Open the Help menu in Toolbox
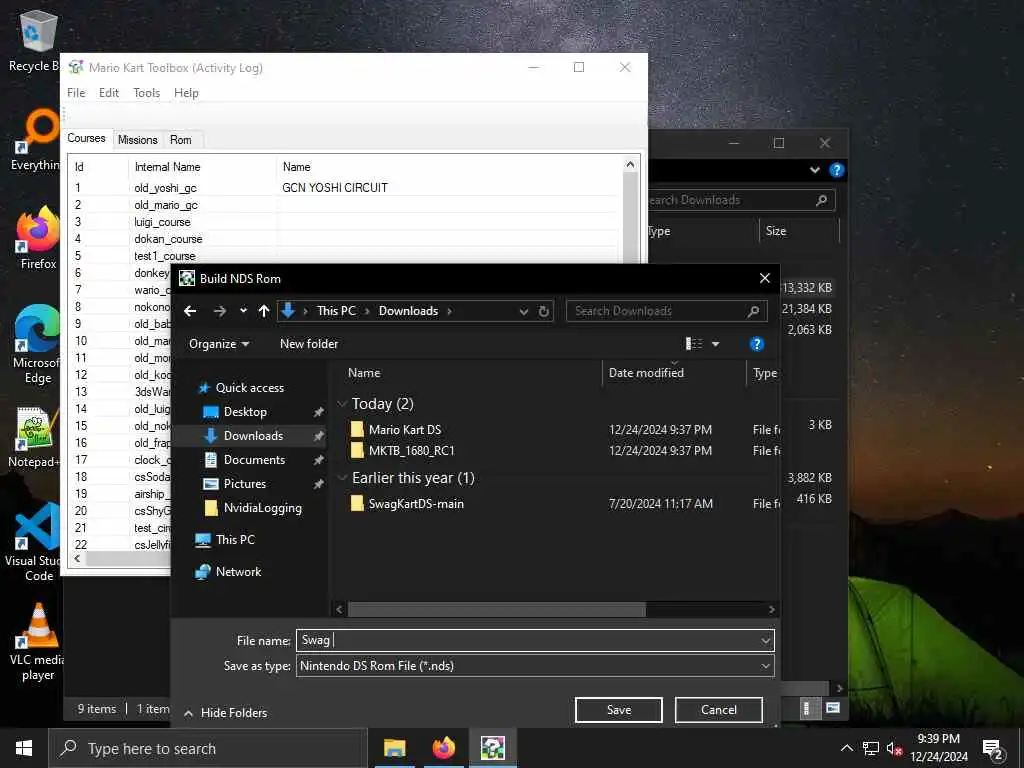Screen dimensions: 1024x768 click(186, 93)
